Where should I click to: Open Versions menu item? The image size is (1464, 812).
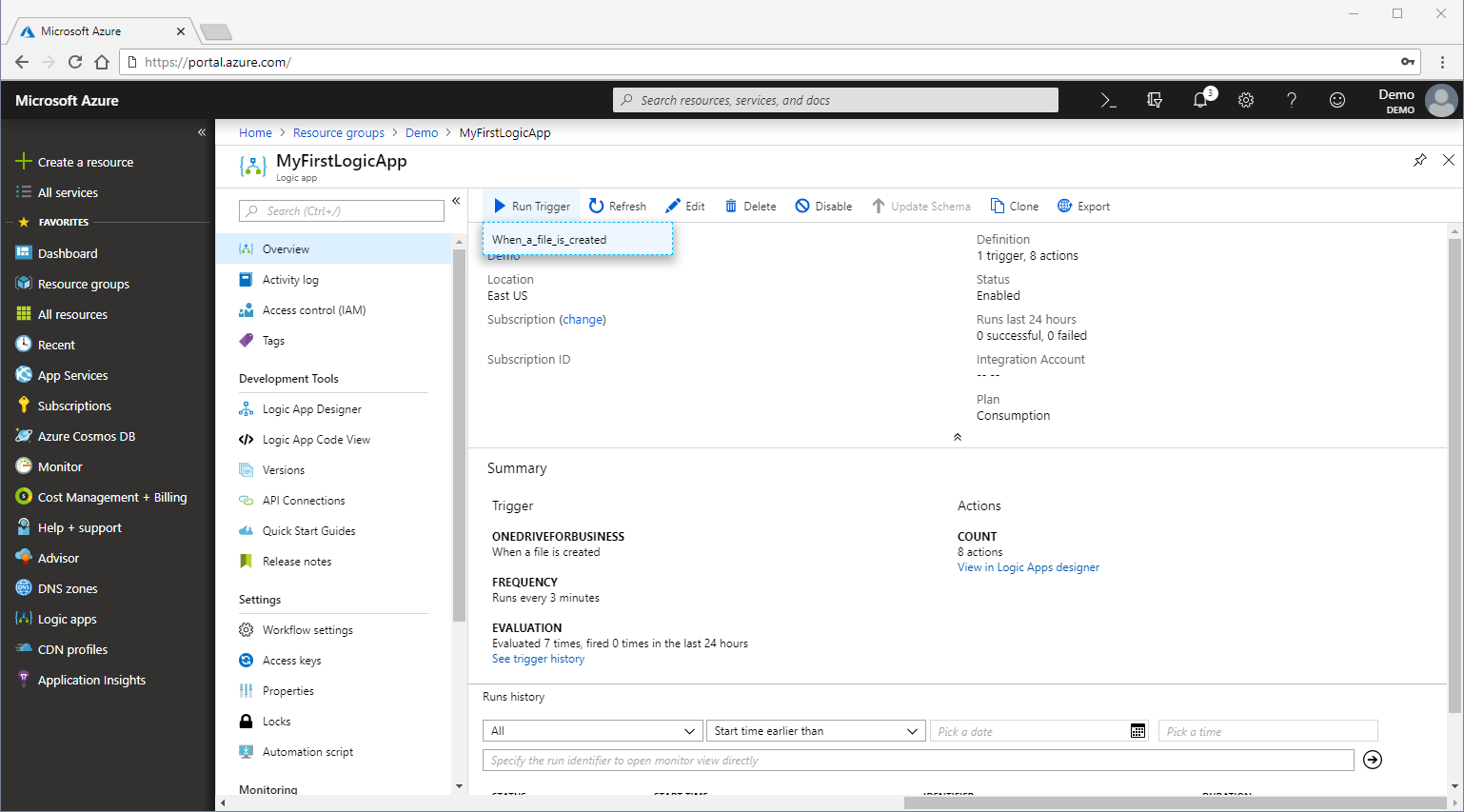[333, 470]
